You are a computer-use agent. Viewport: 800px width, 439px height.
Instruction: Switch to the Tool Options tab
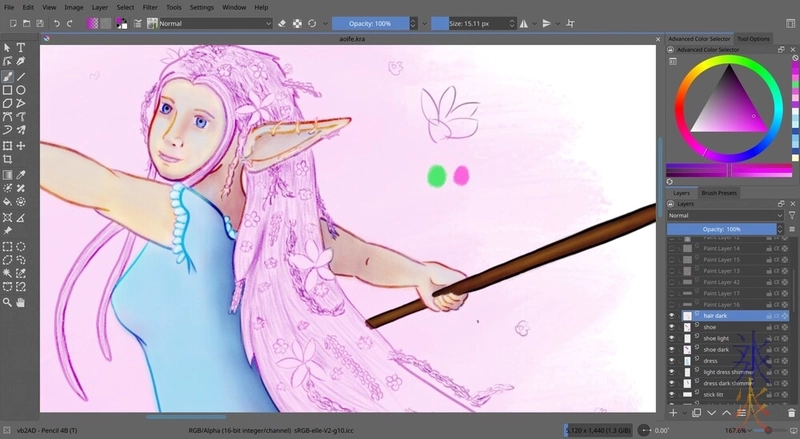tap(754, 38)
